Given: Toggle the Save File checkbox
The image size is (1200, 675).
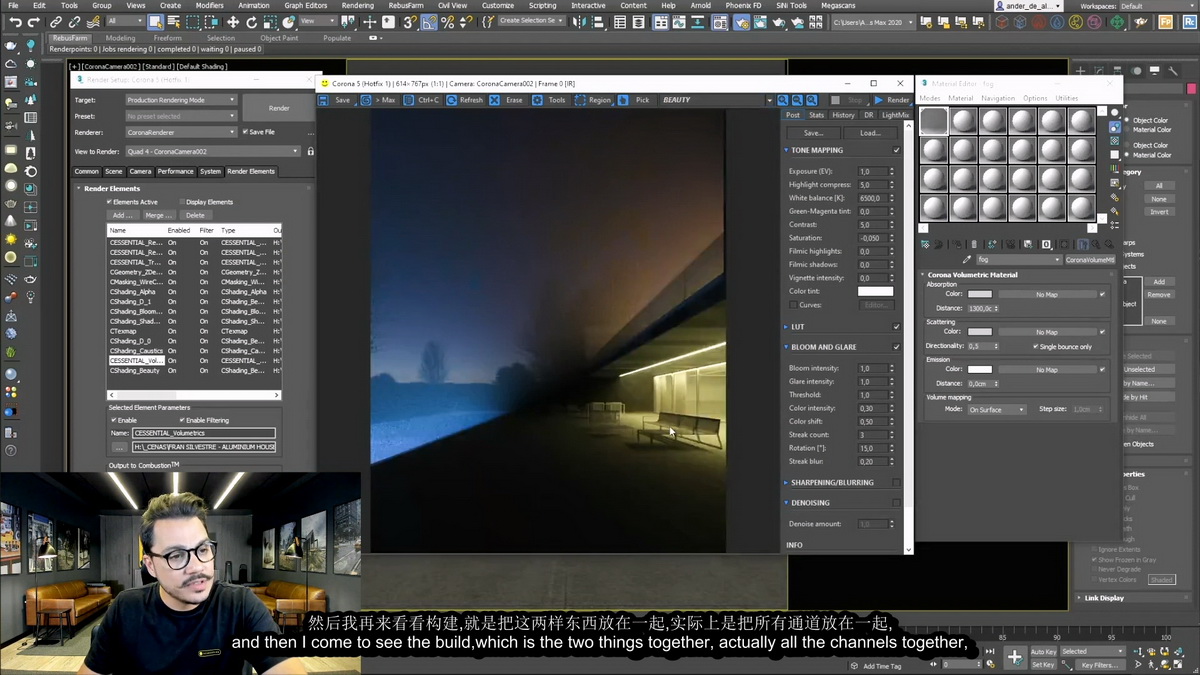Looking at the screenshot, I should (x=245, y=132).
